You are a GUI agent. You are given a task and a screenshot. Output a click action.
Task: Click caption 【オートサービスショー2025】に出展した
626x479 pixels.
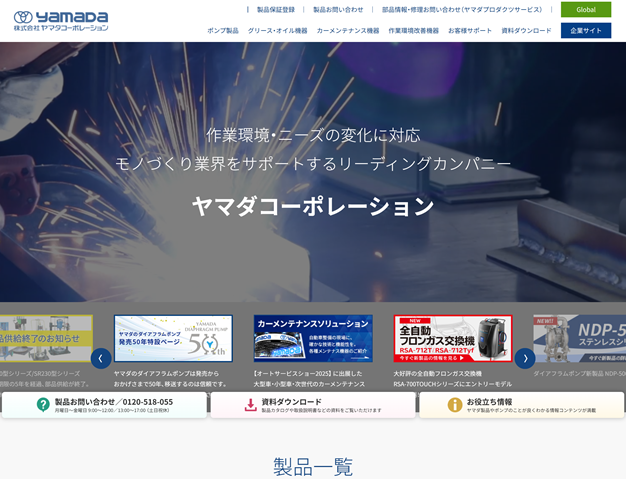pos(308,374)
